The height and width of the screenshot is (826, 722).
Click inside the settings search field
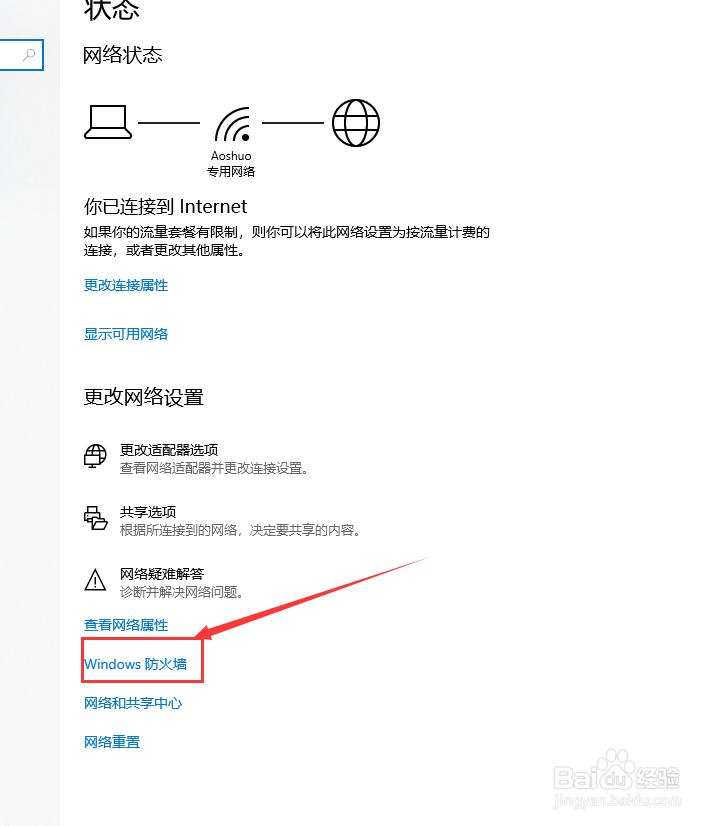tap(21, 55)
